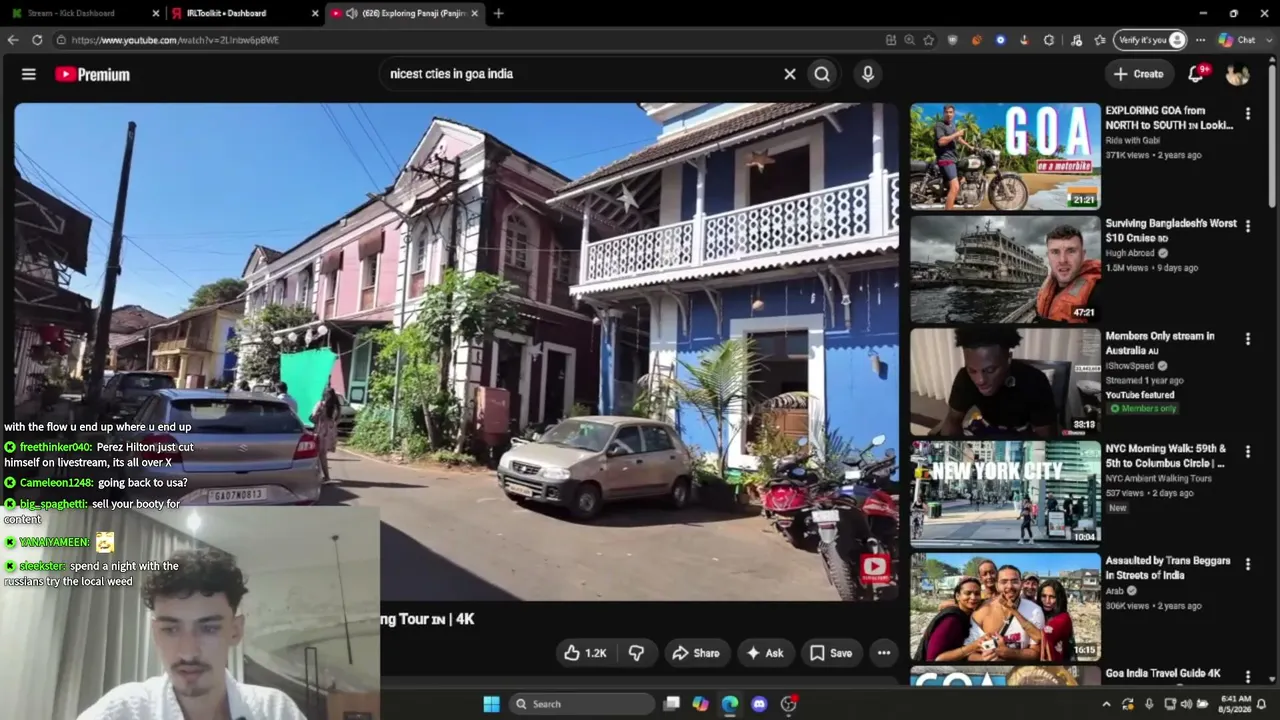Open the volume control in system tray
The height and width of the screenshot is (720, 1280).
click(x=1186, y=704)
